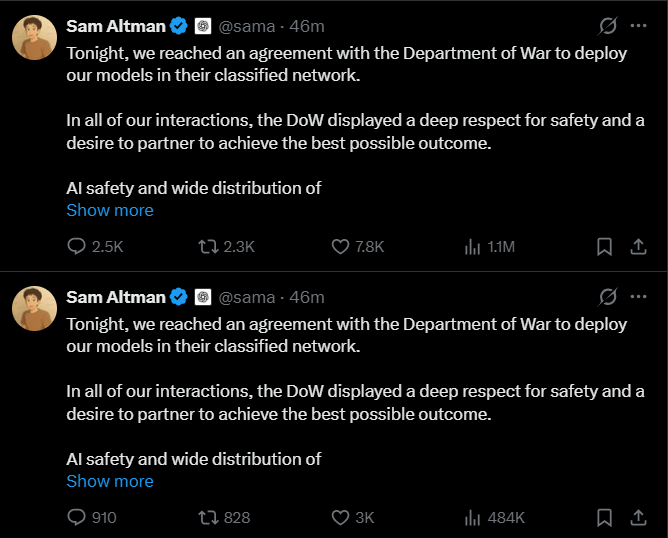Reply to the second tweet with 910 comments
This screenshot has height=538, width=668.
tap(77, 517)
